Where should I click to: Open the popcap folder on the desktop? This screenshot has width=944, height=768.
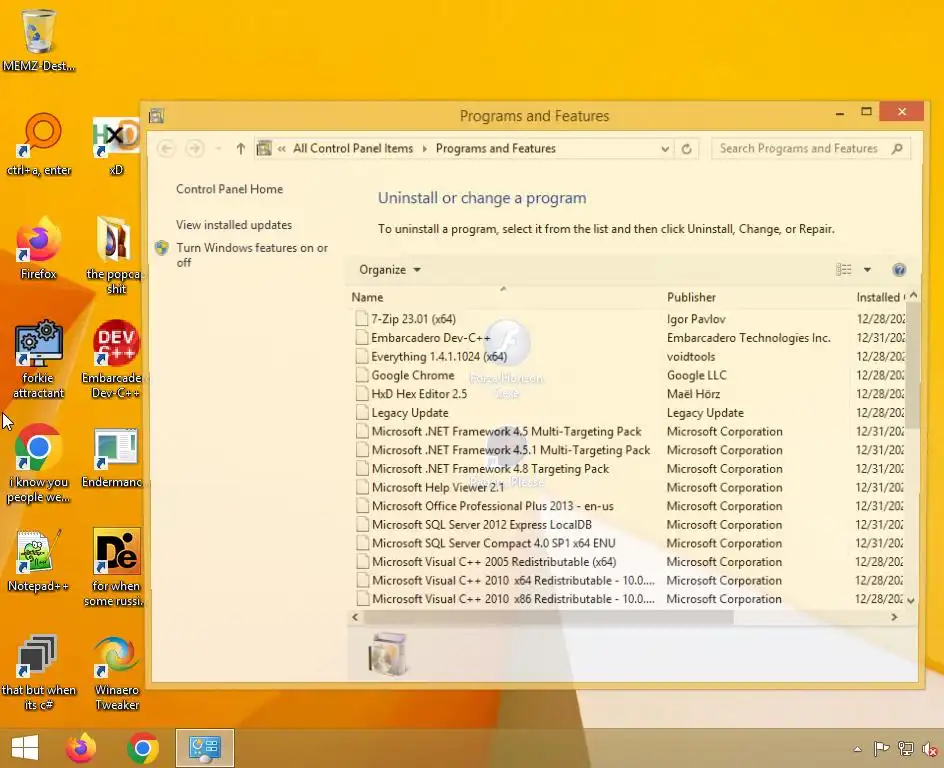point(116,256)
